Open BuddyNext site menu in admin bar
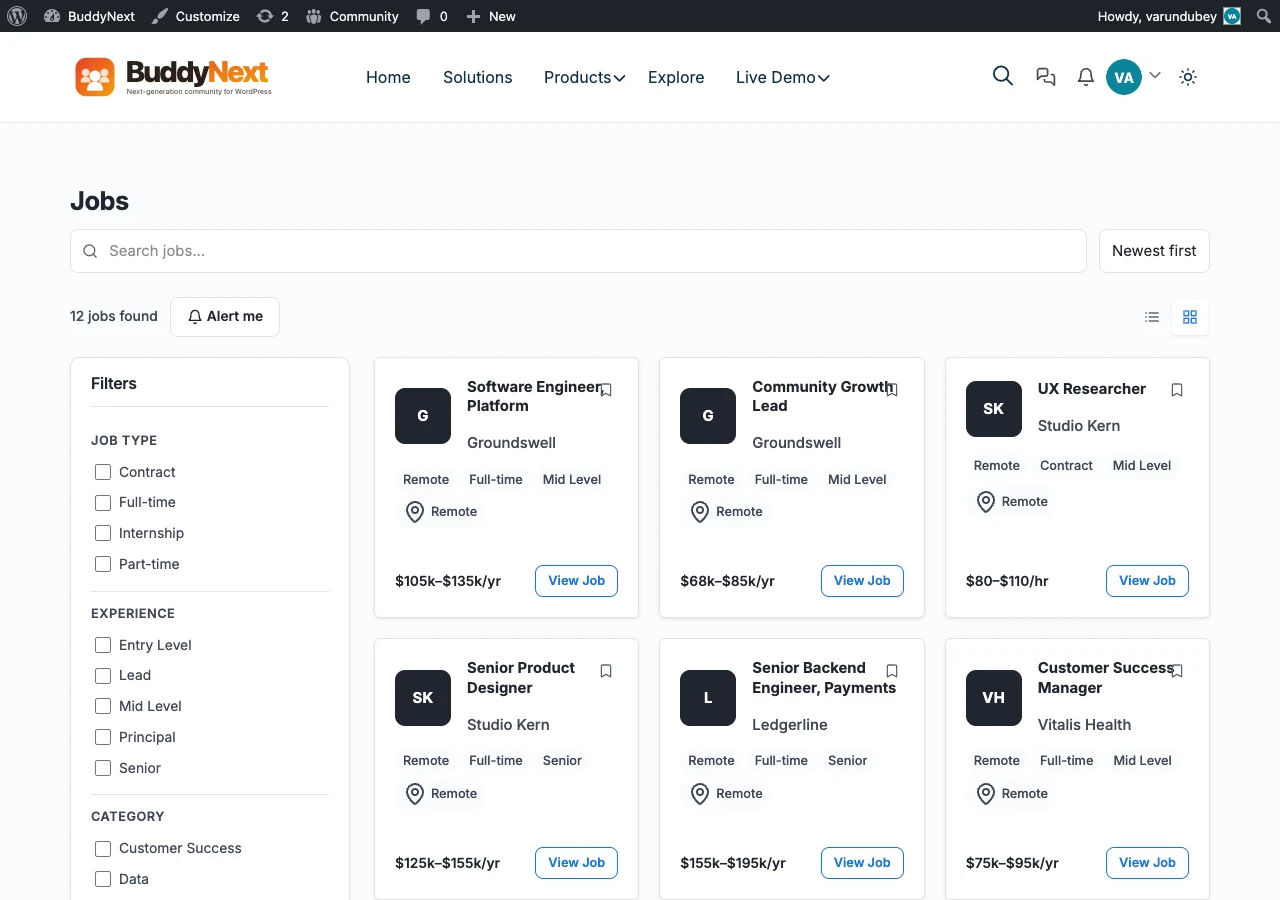This screenshot has width=1280, height=900. (89, 16)
